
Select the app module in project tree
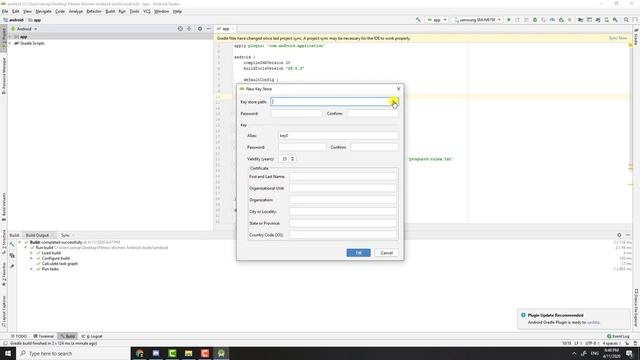110,36
